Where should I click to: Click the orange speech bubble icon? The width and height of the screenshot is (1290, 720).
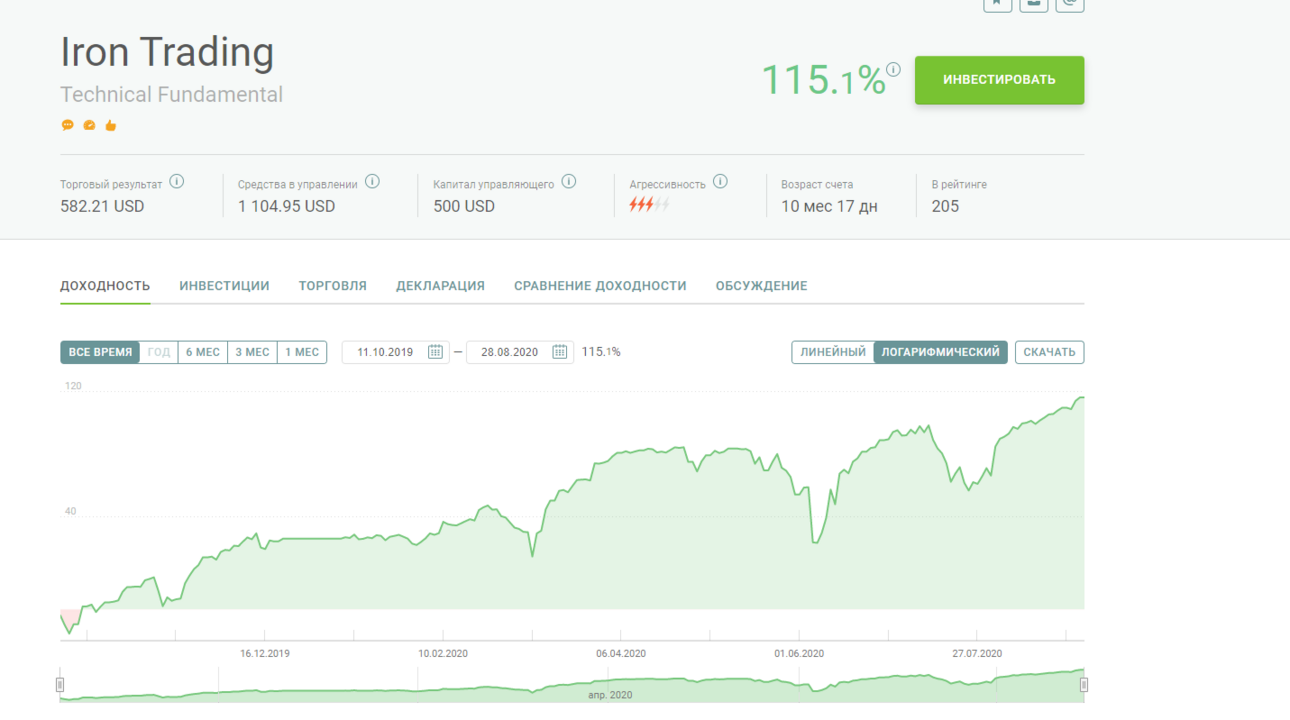(68, 125)
